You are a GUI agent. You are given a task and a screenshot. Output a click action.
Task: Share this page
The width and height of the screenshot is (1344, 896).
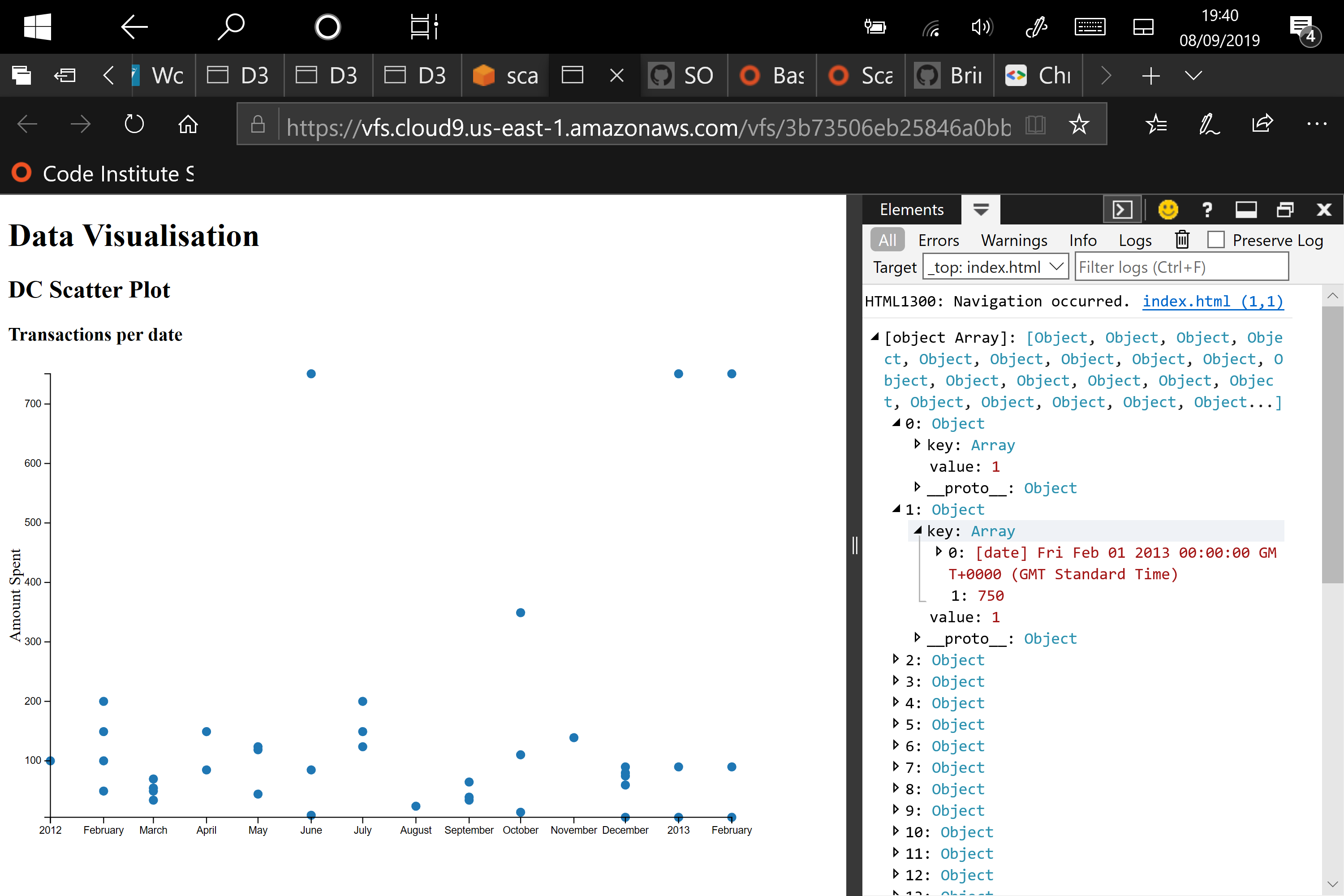click(x=1262, y=124)
